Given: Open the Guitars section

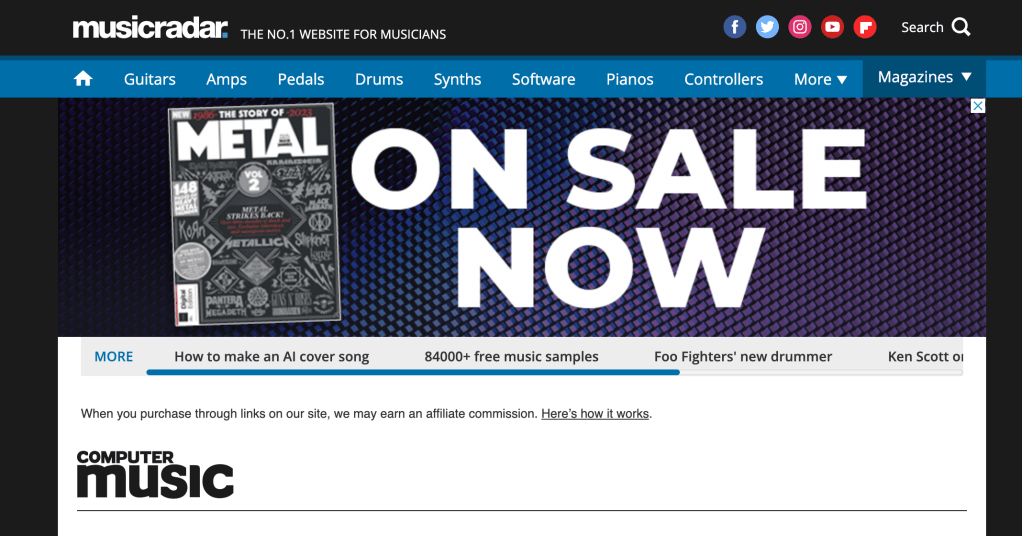Looking at the screenshot, I should point(150,79).
